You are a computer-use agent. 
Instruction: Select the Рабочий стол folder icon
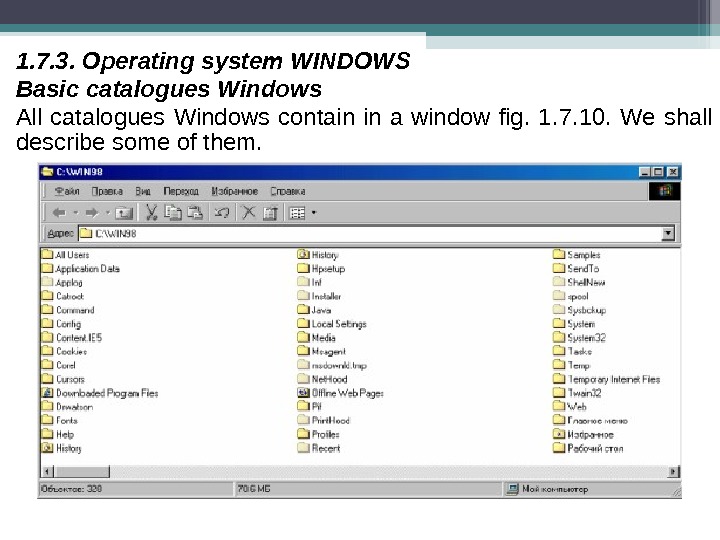pyautogui.click(x=559, y=448)
